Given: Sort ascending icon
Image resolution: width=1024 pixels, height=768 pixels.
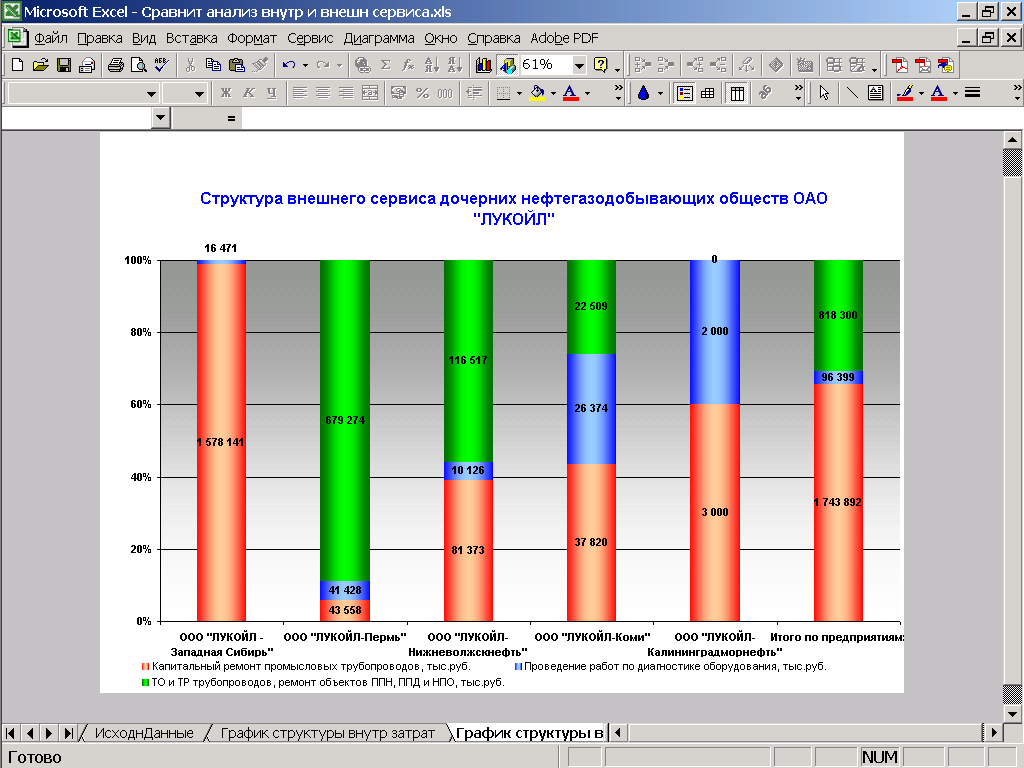Looking at the screenshot, I should coord(432,65).
